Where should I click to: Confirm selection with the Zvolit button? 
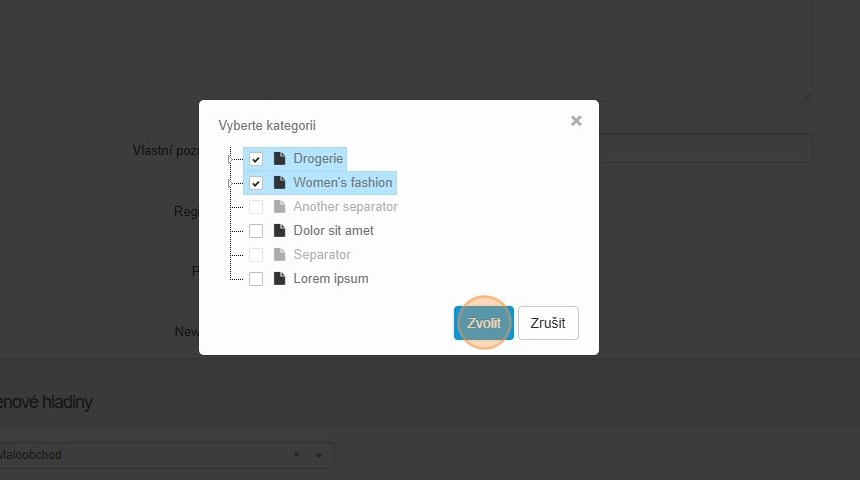(x=484, y=323)
